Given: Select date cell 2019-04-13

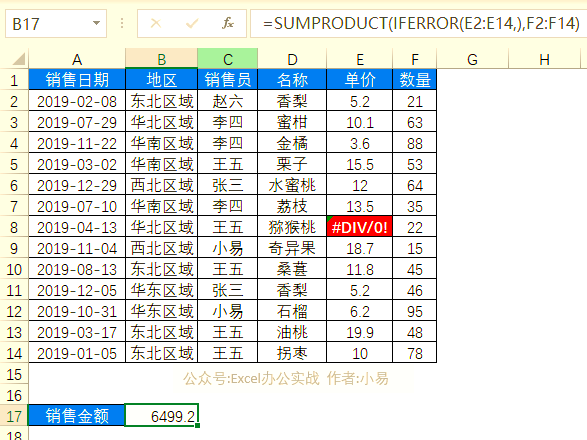Looking at the screenshot, I should (77, 226).
